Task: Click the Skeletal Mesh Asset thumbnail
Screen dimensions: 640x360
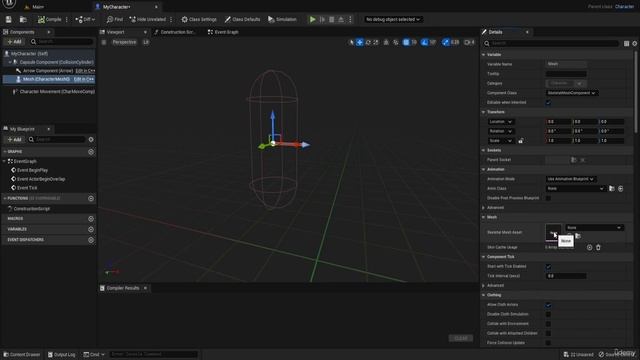Action: point(553,232)
